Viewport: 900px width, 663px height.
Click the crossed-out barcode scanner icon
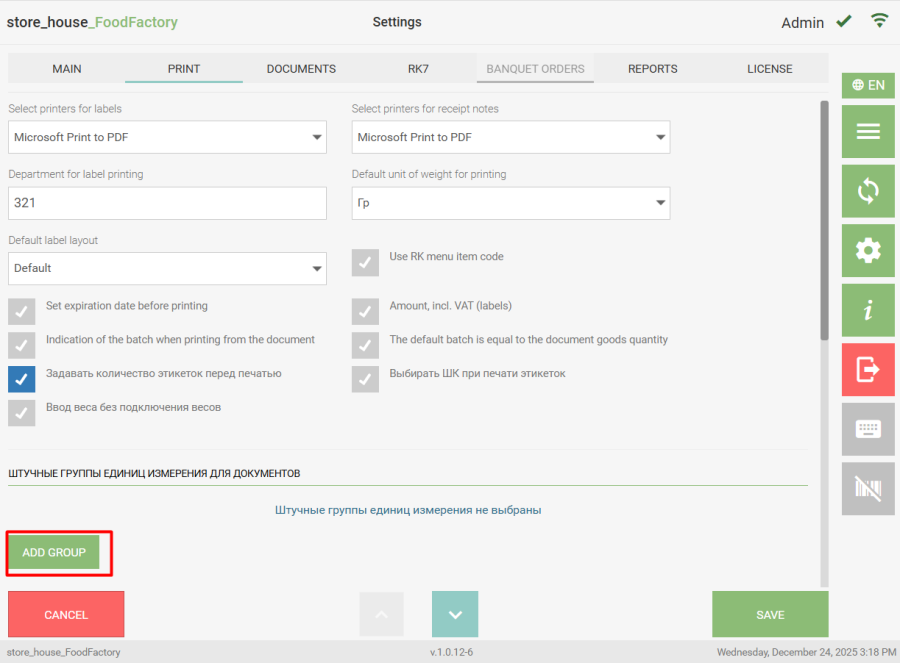868,489
